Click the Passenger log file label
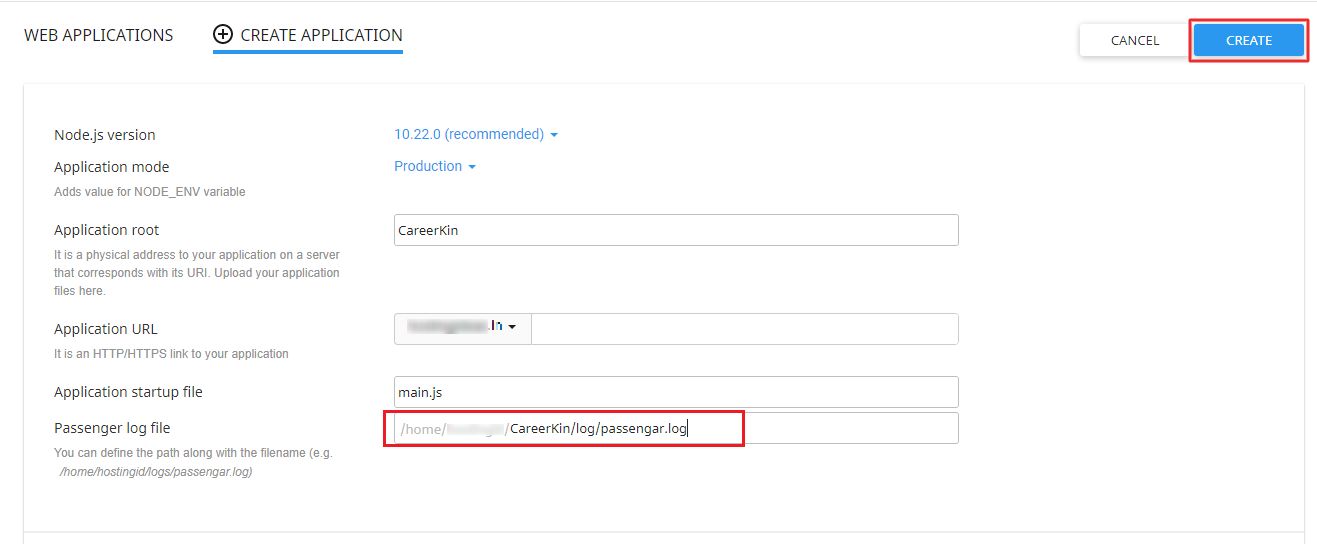 [112, 428]
